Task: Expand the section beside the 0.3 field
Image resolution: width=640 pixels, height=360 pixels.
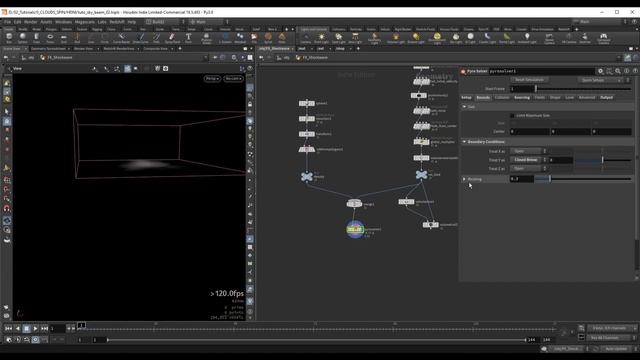Action: click(x=464, y=179)
